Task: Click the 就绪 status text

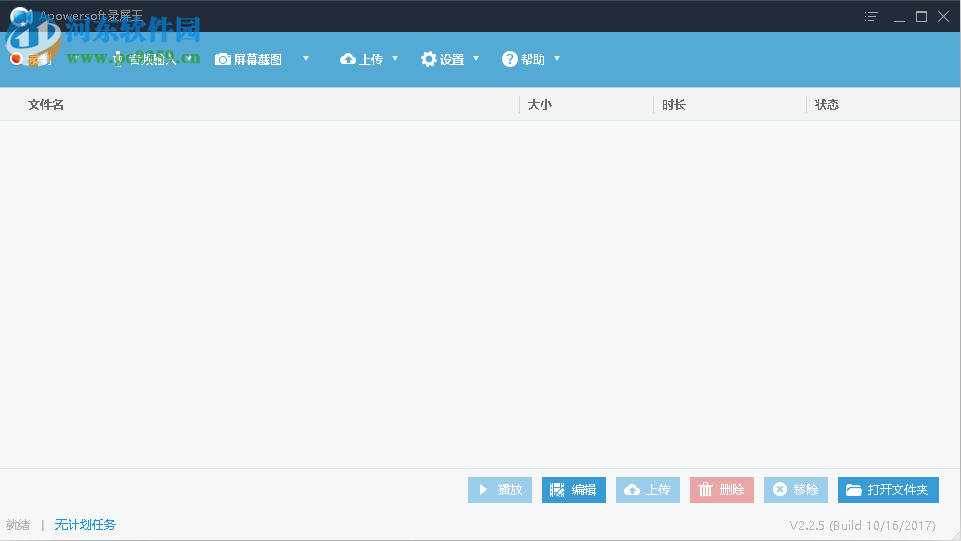Action: pos(18,525)
